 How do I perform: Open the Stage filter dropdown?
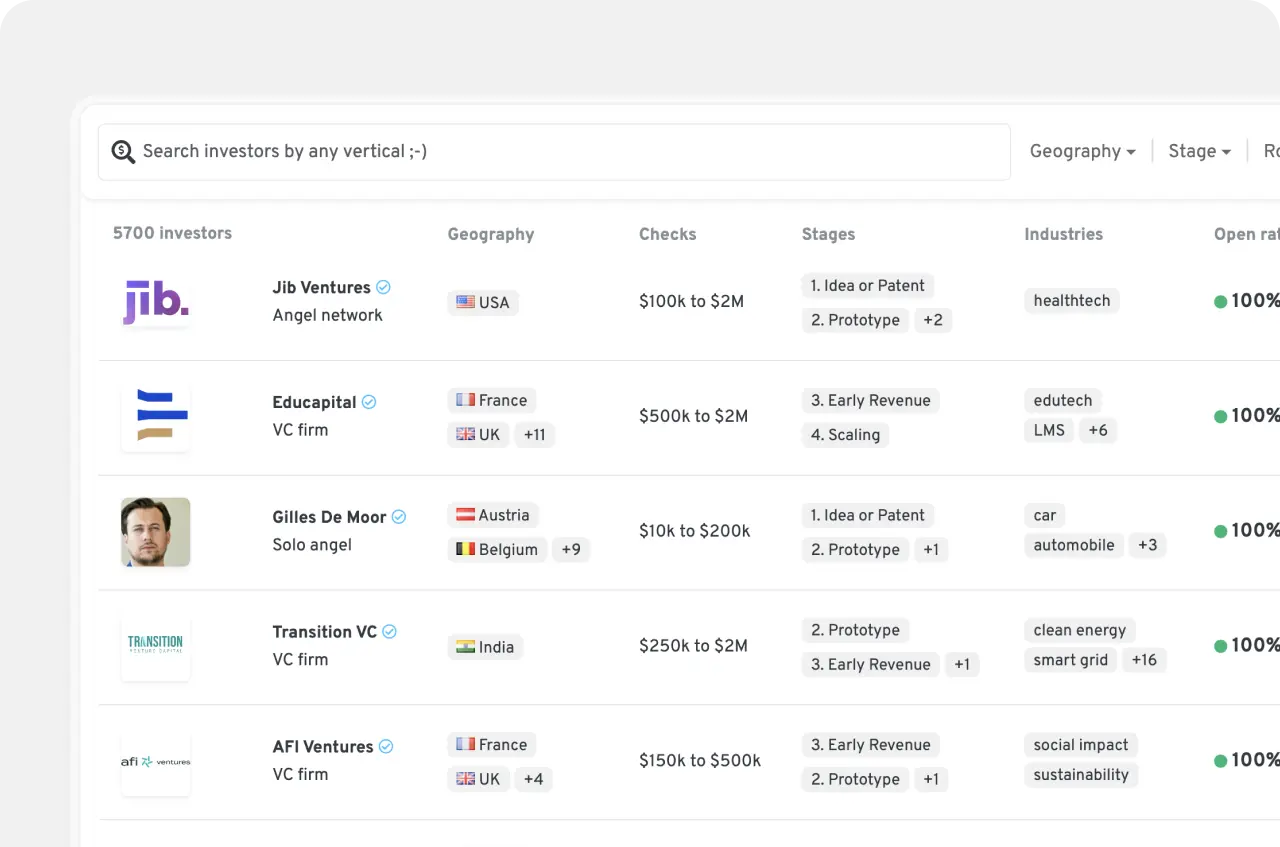click(x=1198, y=151)
